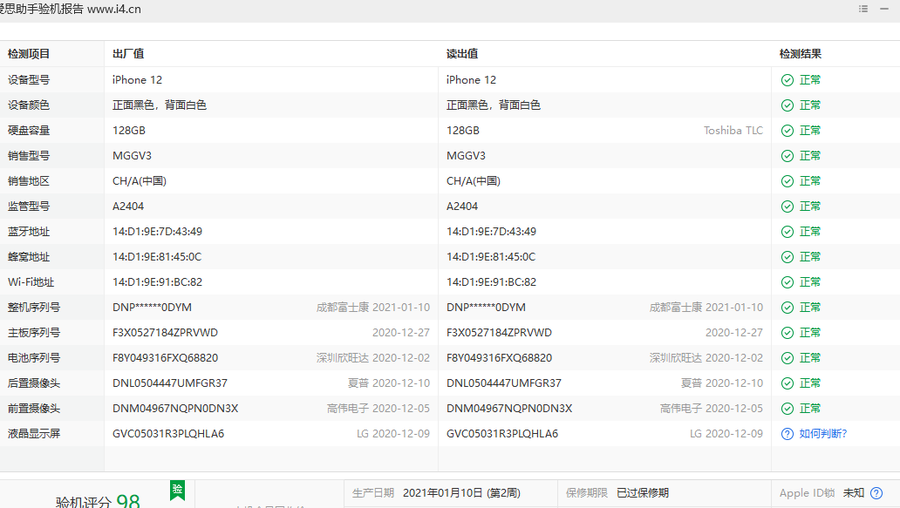Viewport: 900px width, 508px height.
Task: Click the green check icon for 主板序列号 row
Action: pyautogui.click(x=788, y=333)
